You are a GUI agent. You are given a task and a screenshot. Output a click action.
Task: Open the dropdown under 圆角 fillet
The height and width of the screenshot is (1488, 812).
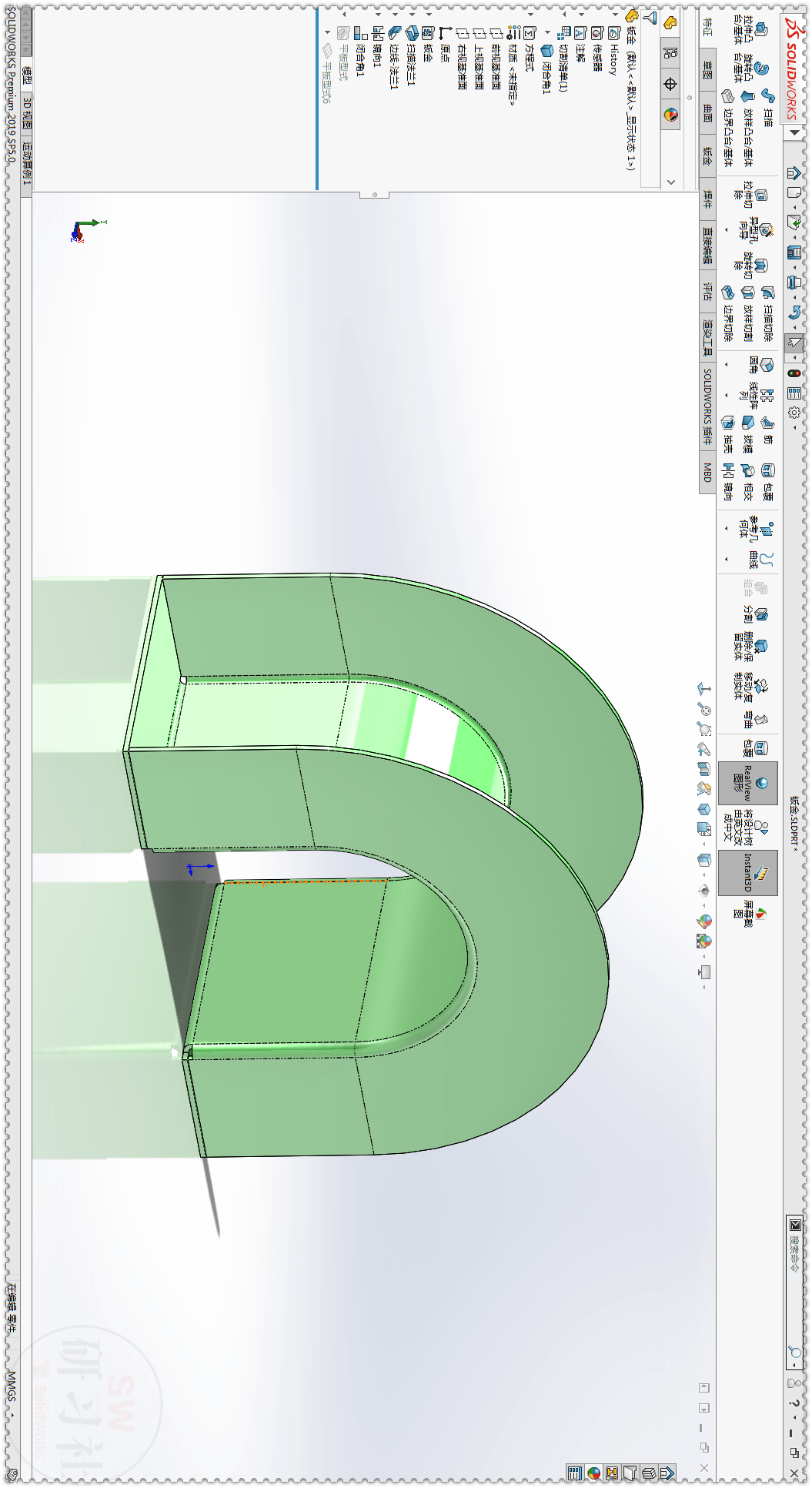[x=727, y=364]
